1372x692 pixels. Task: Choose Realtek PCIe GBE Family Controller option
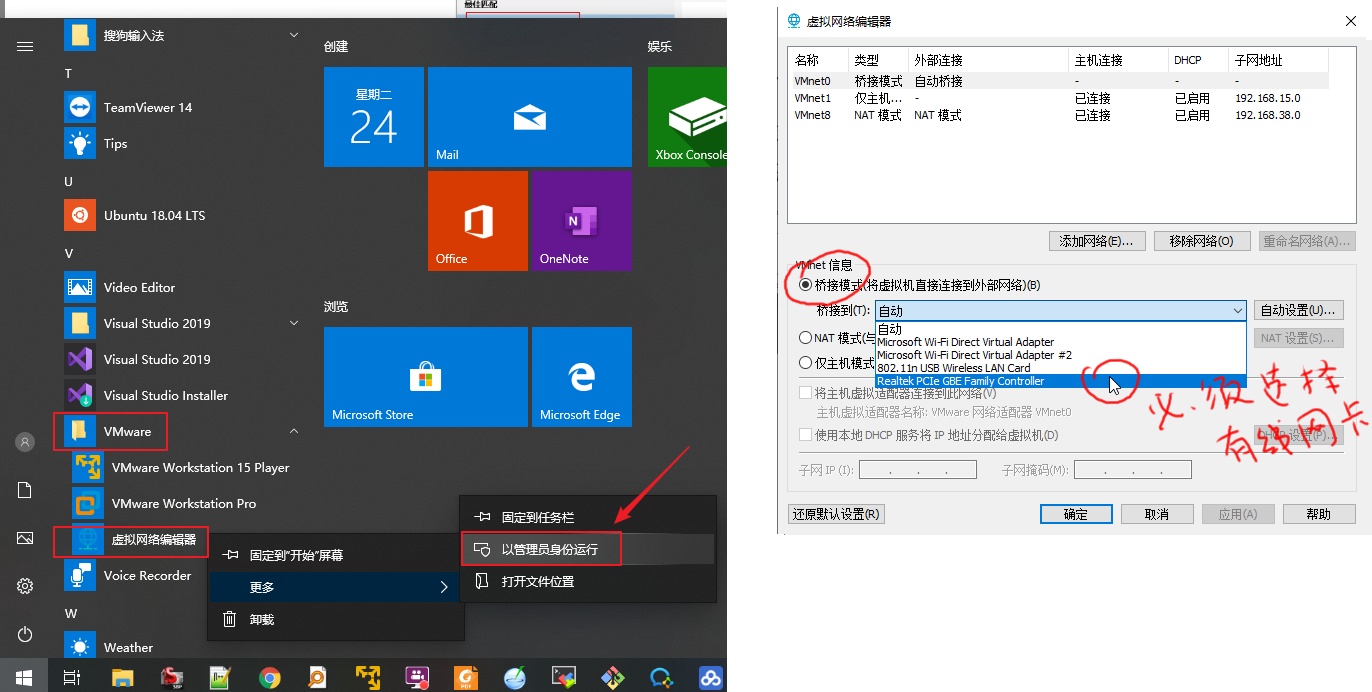(1061, 381)
